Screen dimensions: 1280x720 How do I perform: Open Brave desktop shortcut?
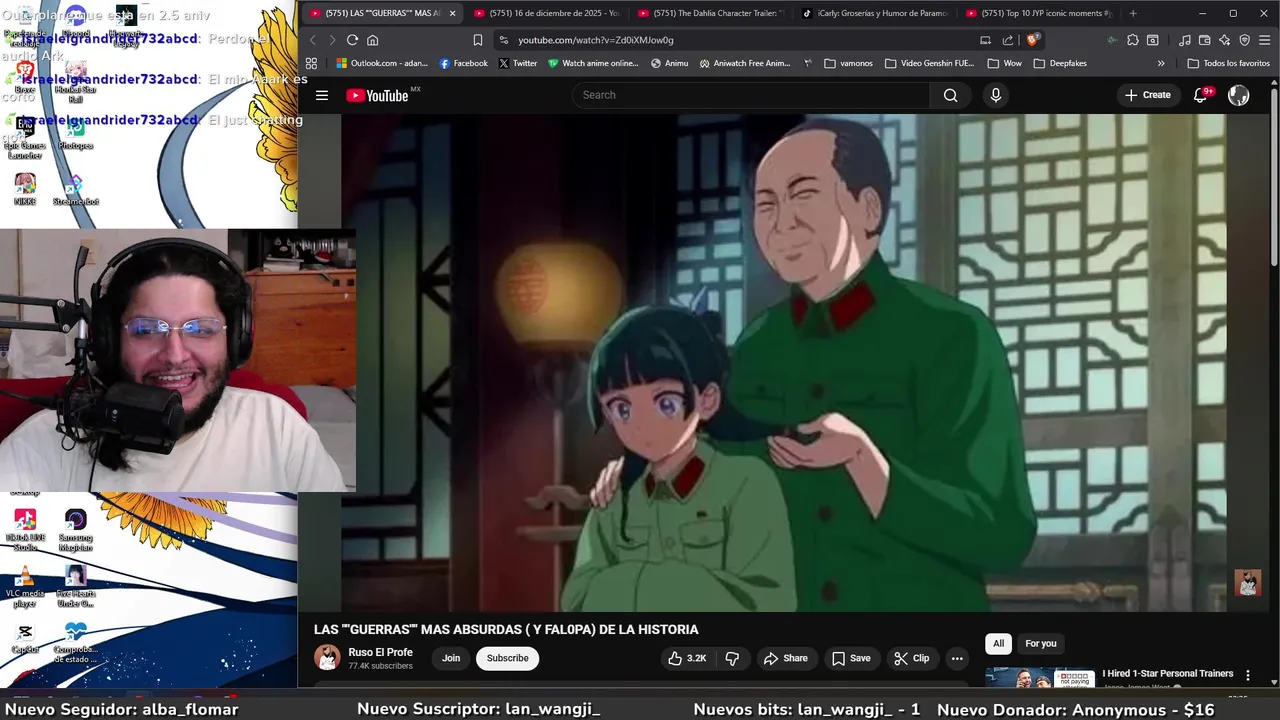25,78
